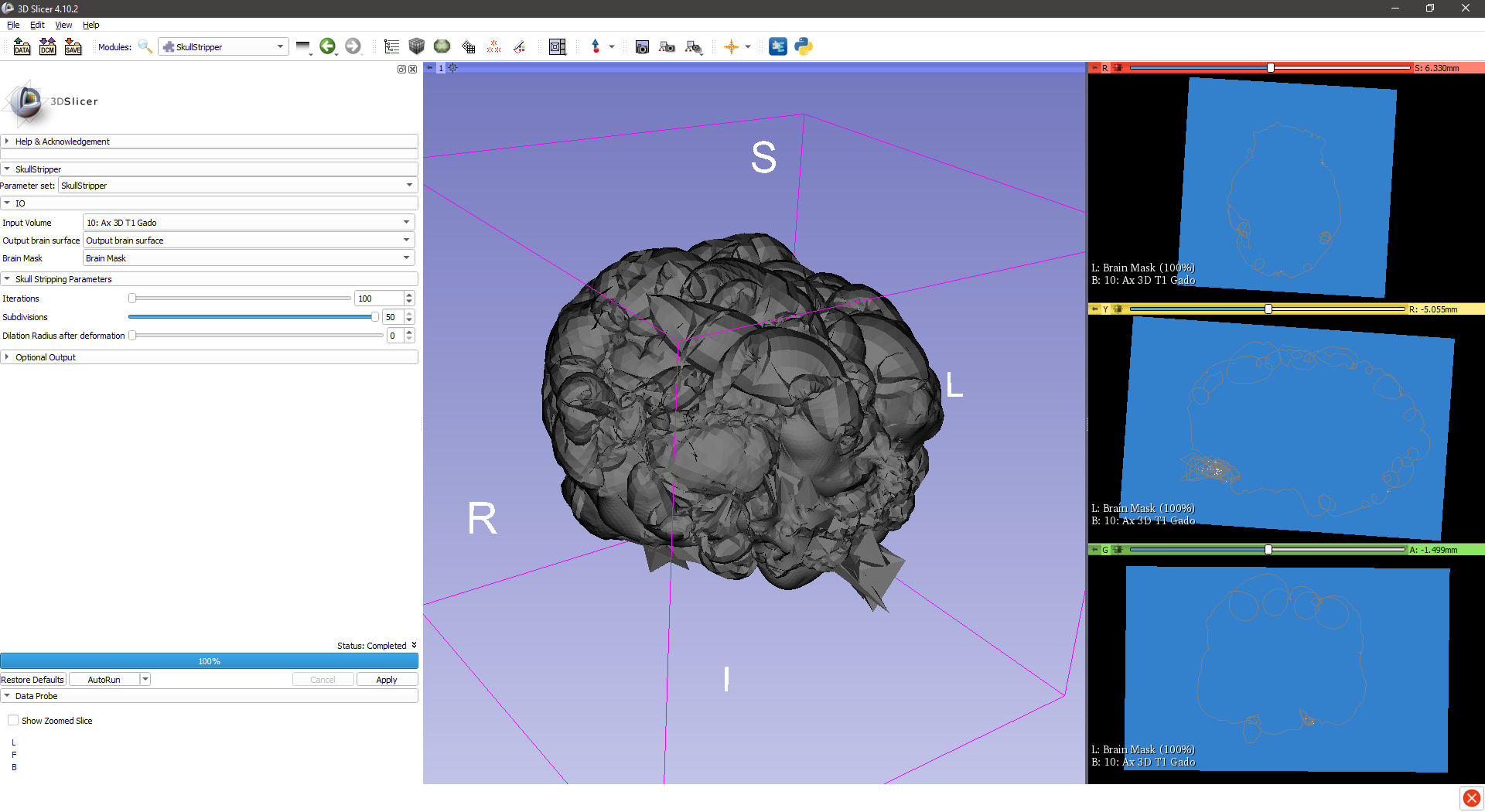
Task: Open the Brain Mask selector dropdown
Action: 248,258
